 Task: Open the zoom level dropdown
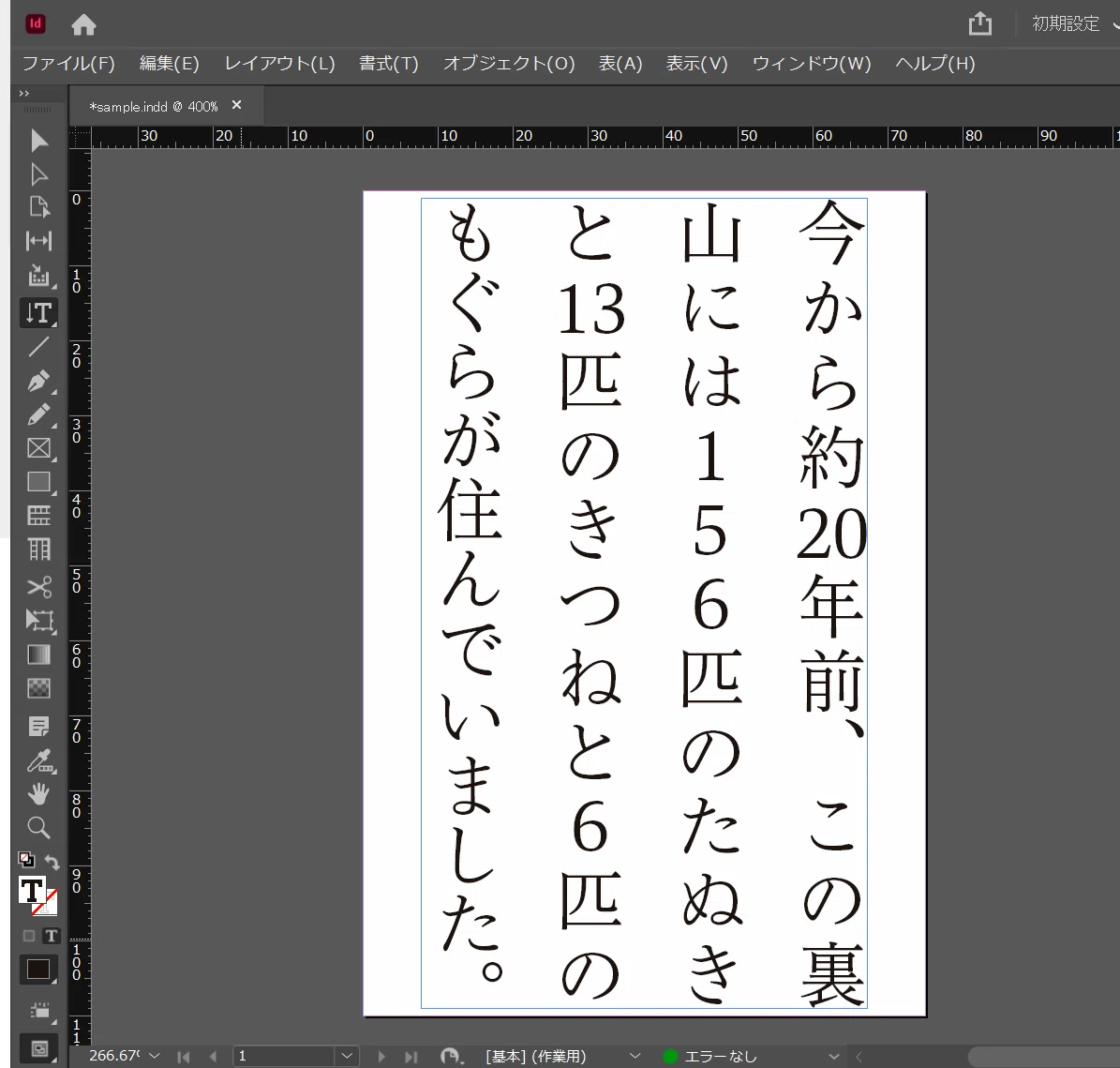coord(155,1056)
